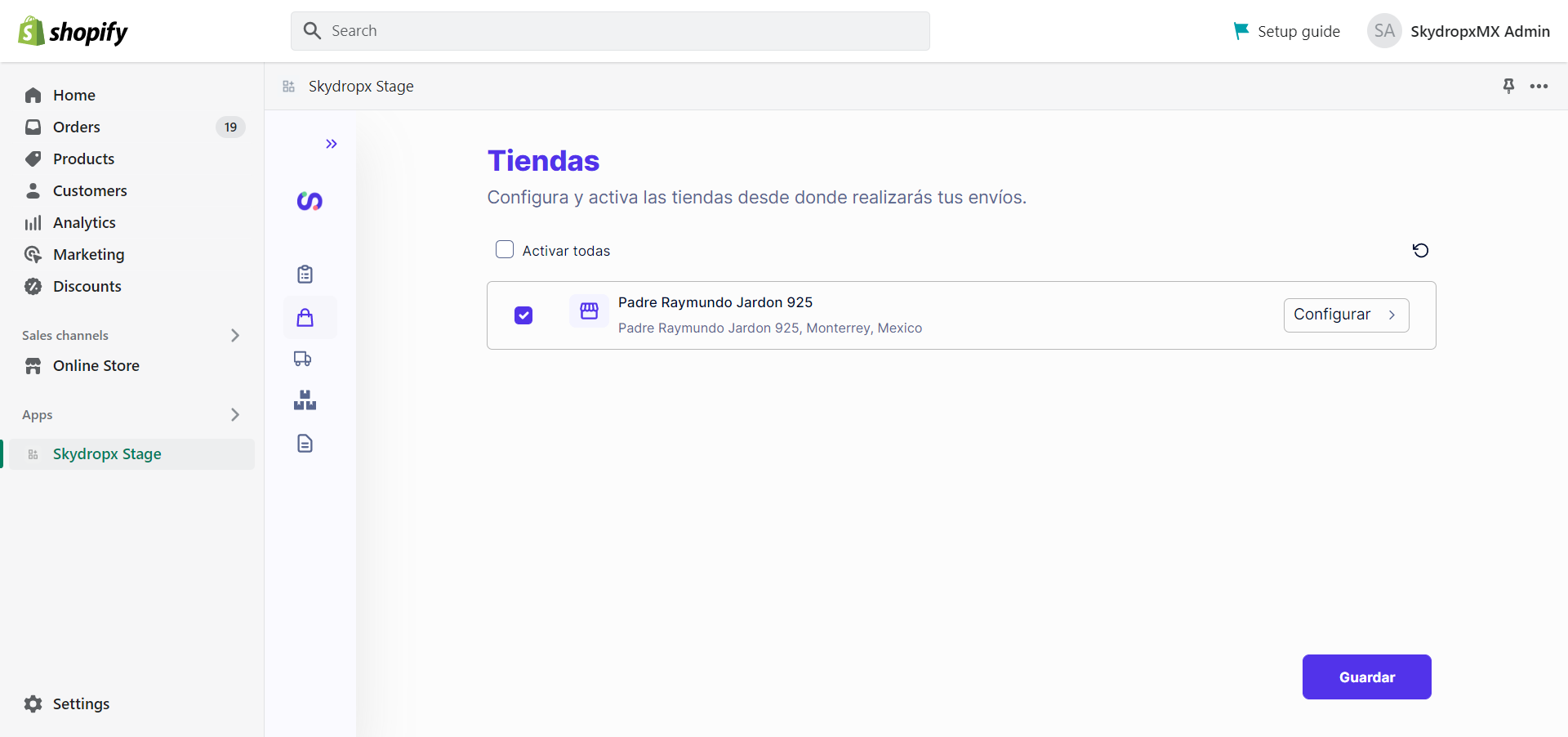Screen dimensions: 1568x737
Task: Click Configurar for the store
Action: 1346,315
